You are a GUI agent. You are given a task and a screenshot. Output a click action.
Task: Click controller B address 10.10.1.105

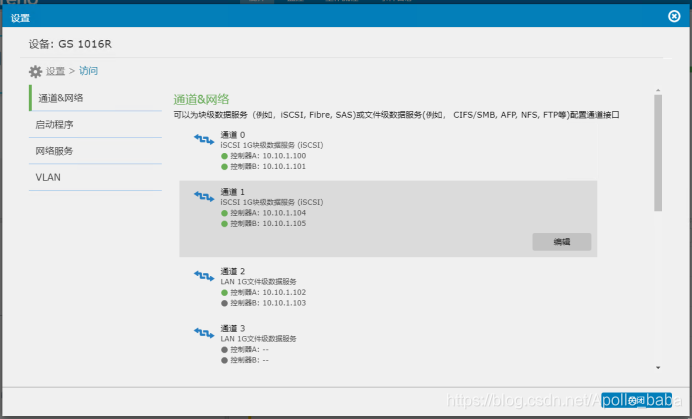[284, 223]
